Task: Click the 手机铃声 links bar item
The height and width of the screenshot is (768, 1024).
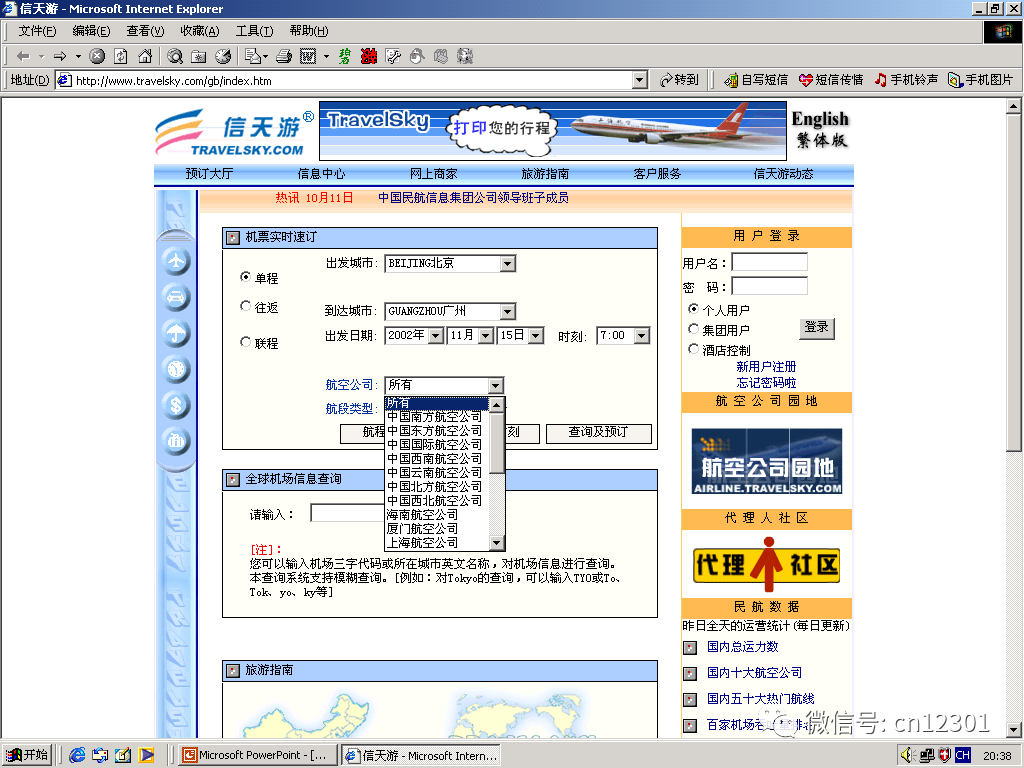Action: point(906,80)
